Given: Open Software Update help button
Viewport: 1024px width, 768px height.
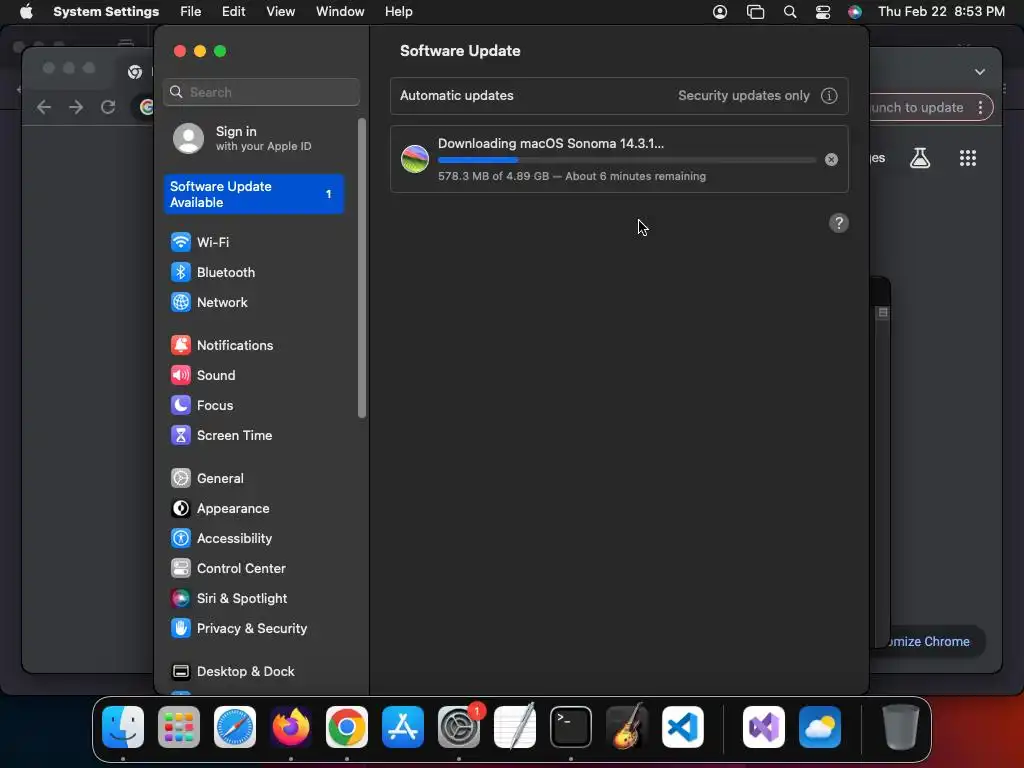Looking at the screenshot, I should (839, 223).
